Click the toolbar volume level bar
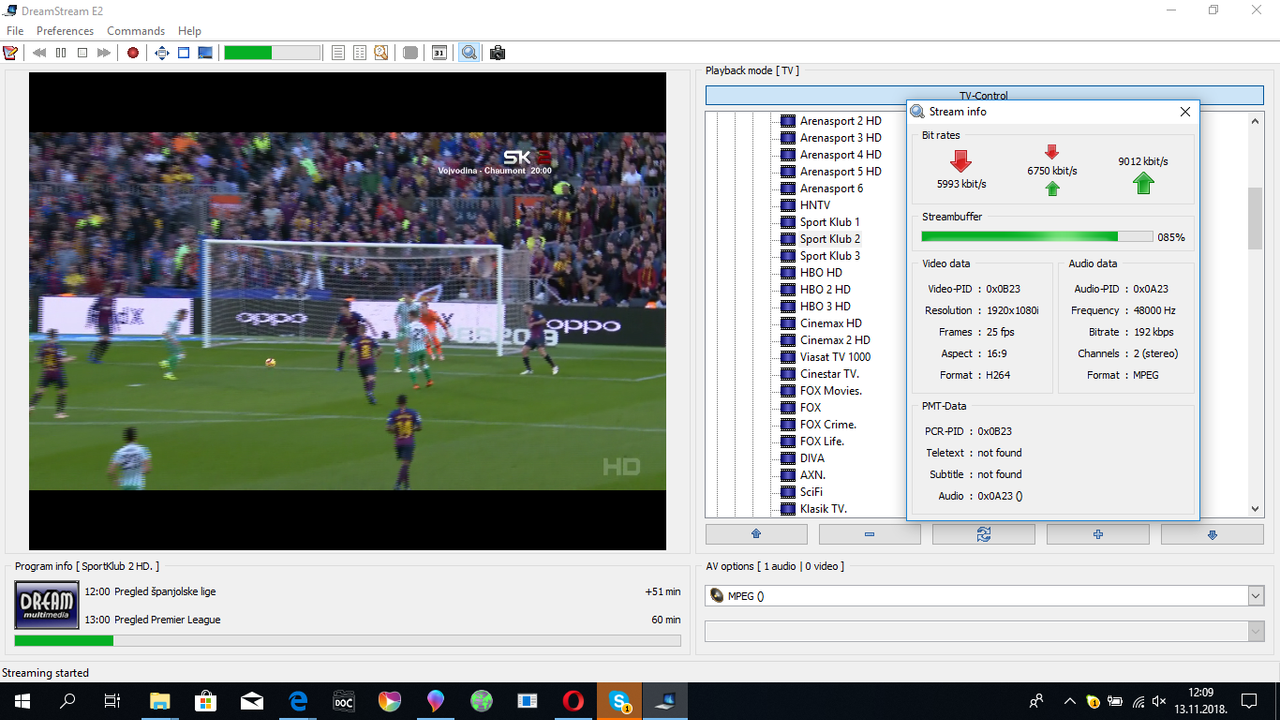The image size is (1280, 720). (272, 53)
